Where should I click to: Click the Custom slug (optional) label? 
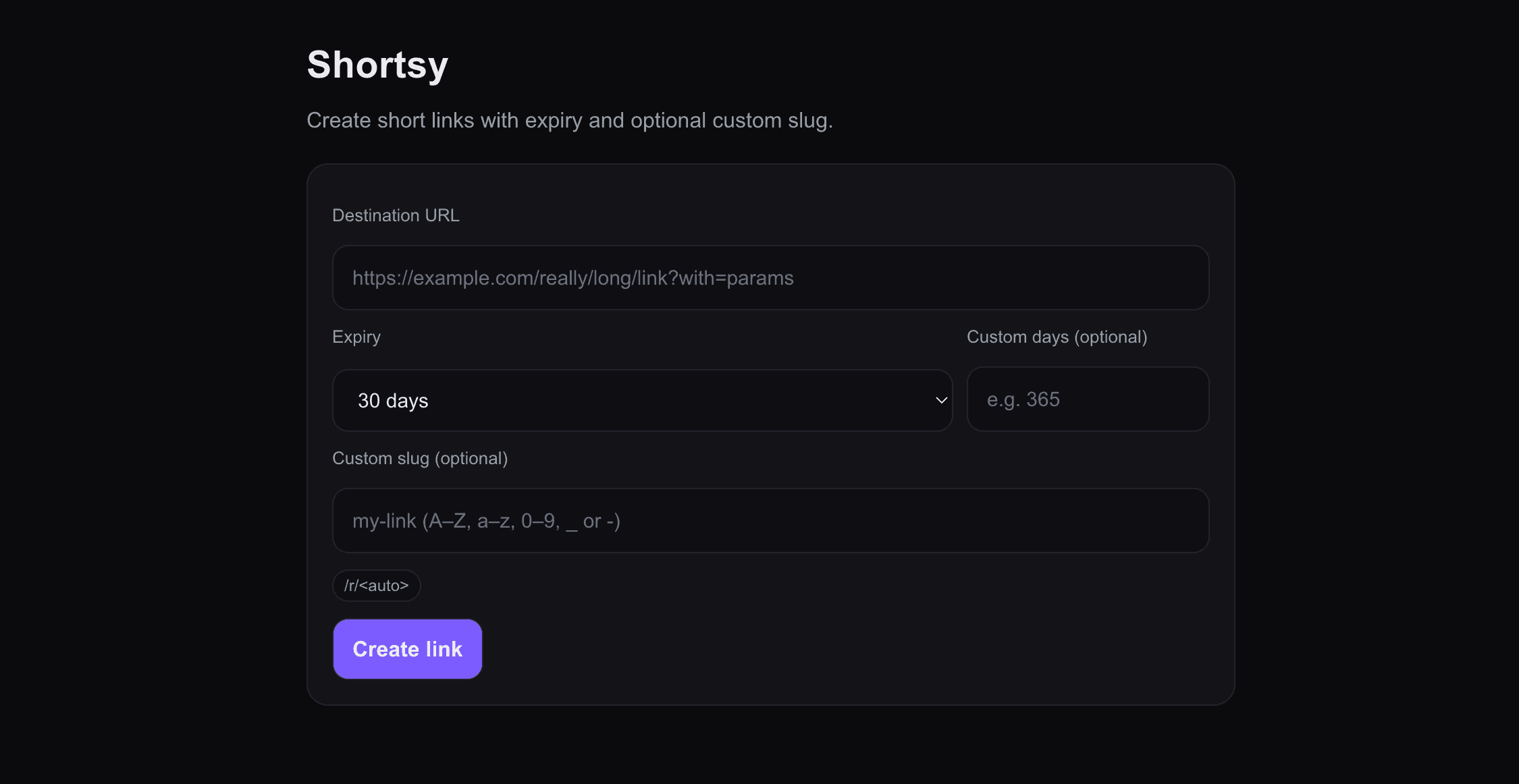420,458
